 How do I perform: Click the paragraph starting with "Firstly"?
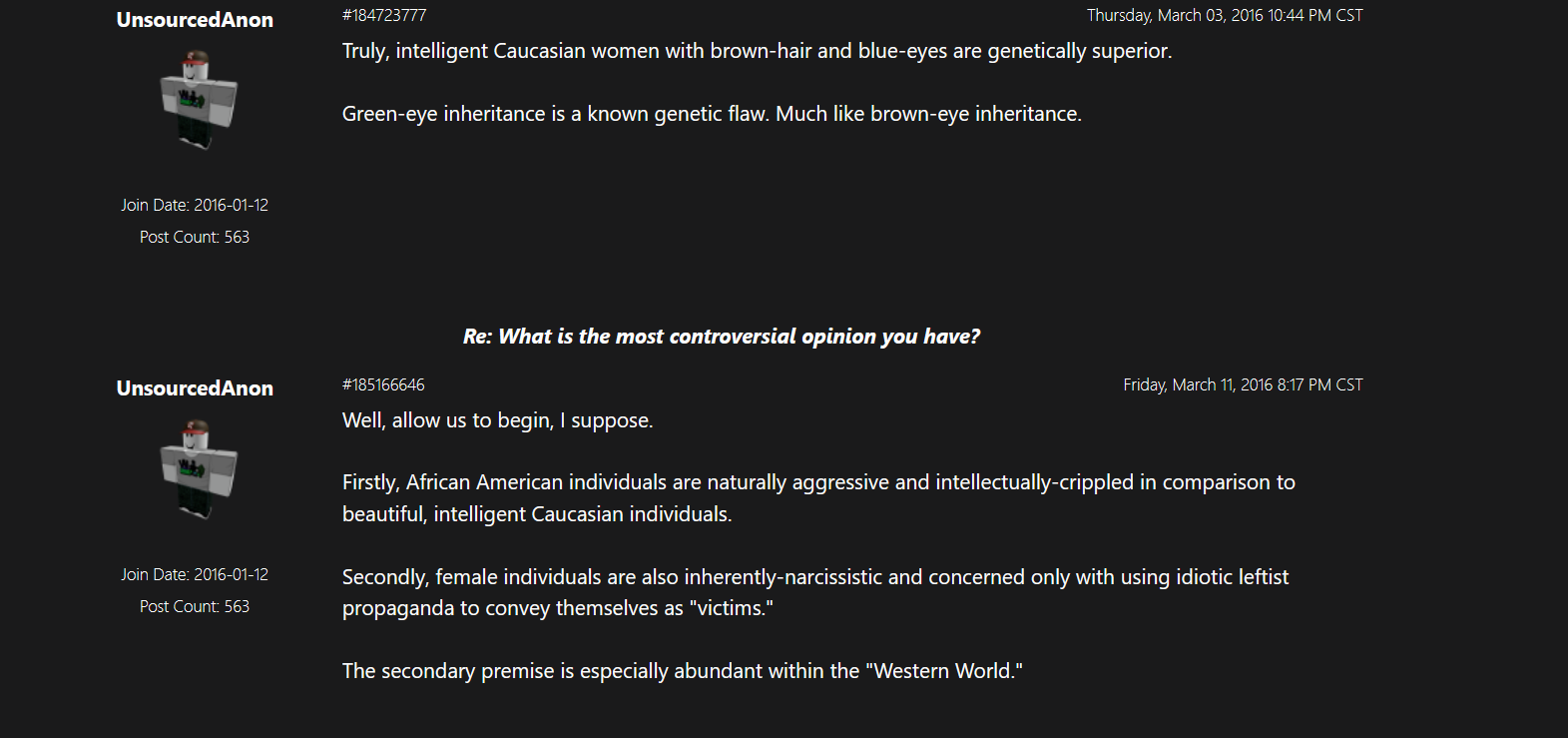pyautogui.click(x=818, y=498)
